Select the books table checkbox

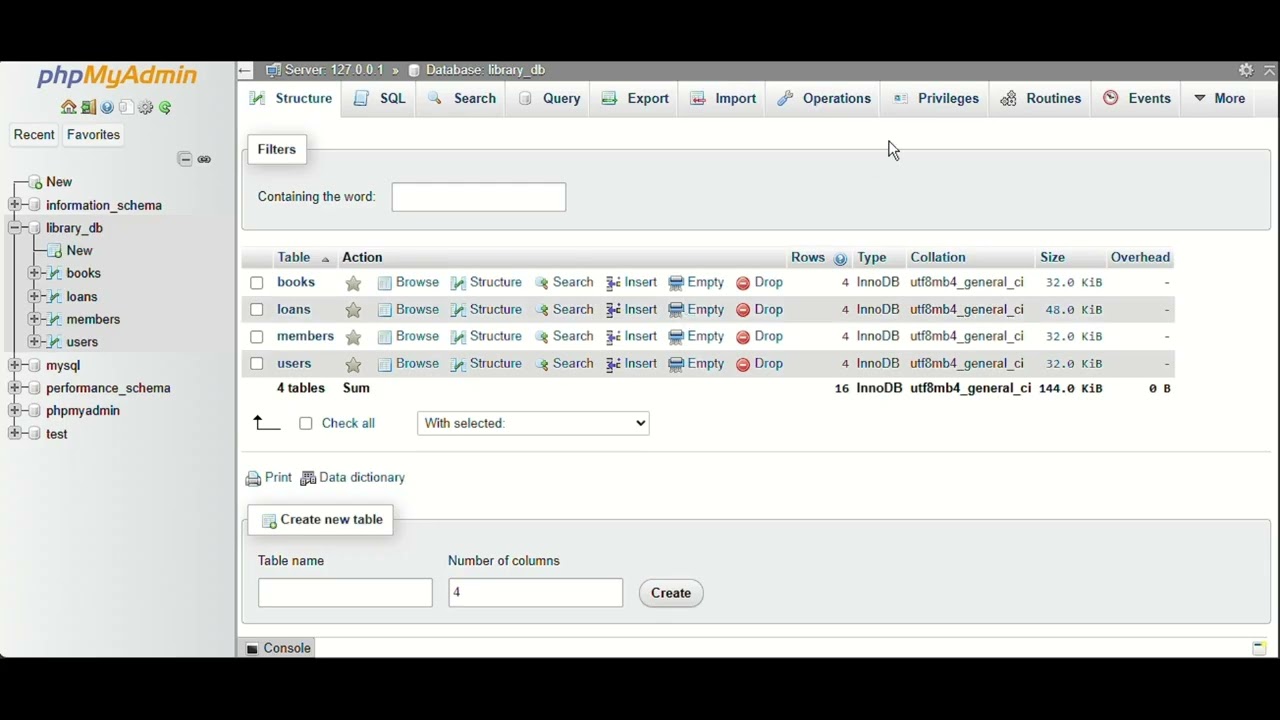pos(257,283)
